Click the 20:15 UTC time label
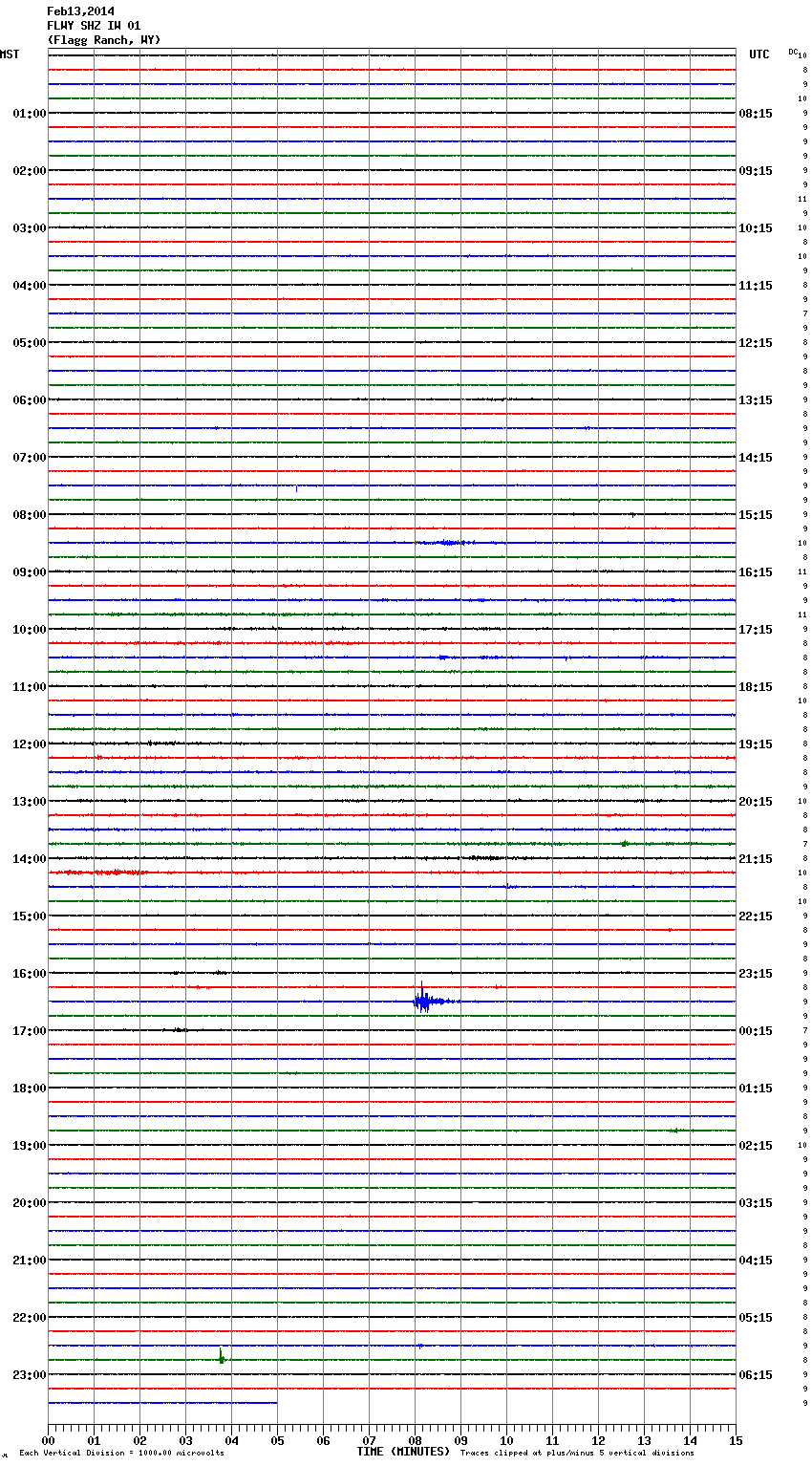Screen dimensions: 812x1466 tap(756, 802)
